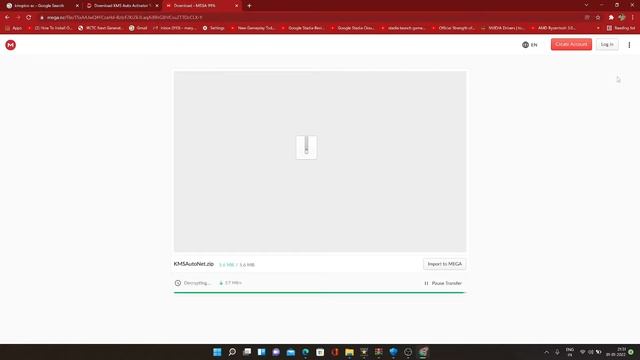640x360 pixels.
Task: Open tab search dropdown arrow
Action: pos(587,5)
